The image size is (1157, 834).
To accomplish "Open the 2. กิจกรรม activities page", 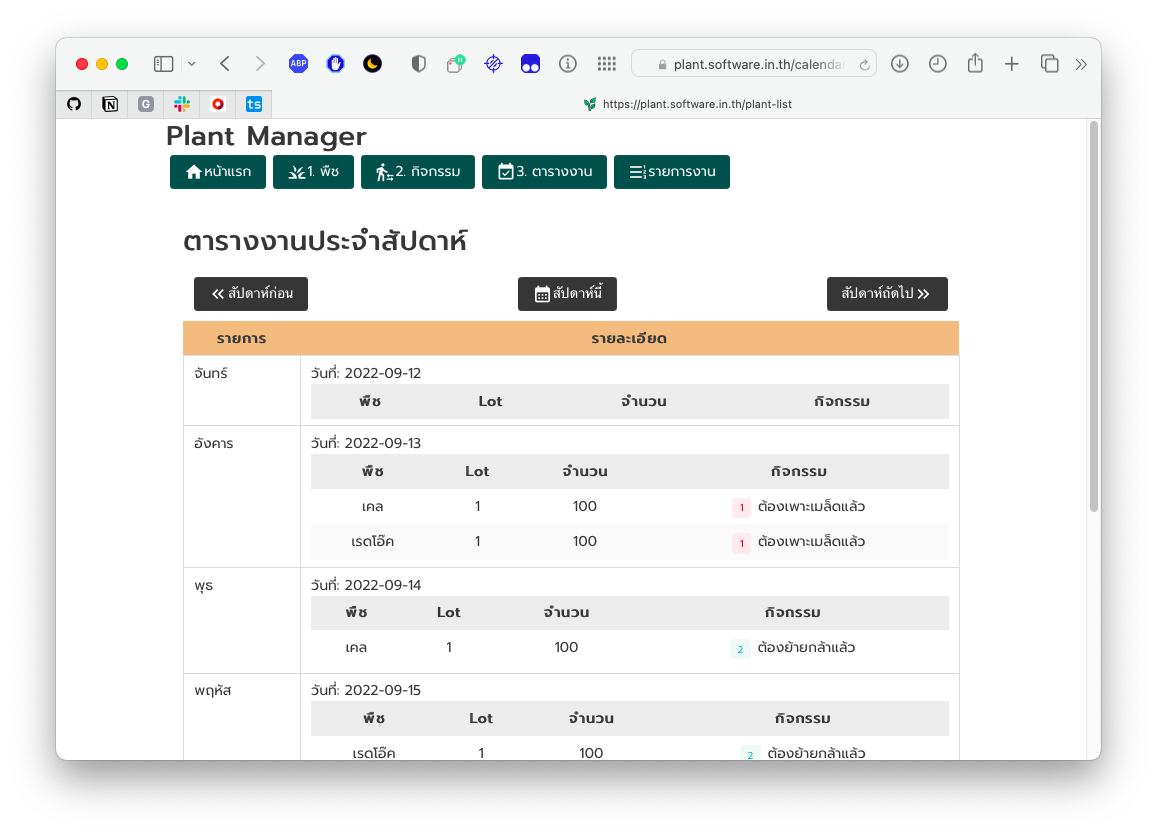I will 417,172.
